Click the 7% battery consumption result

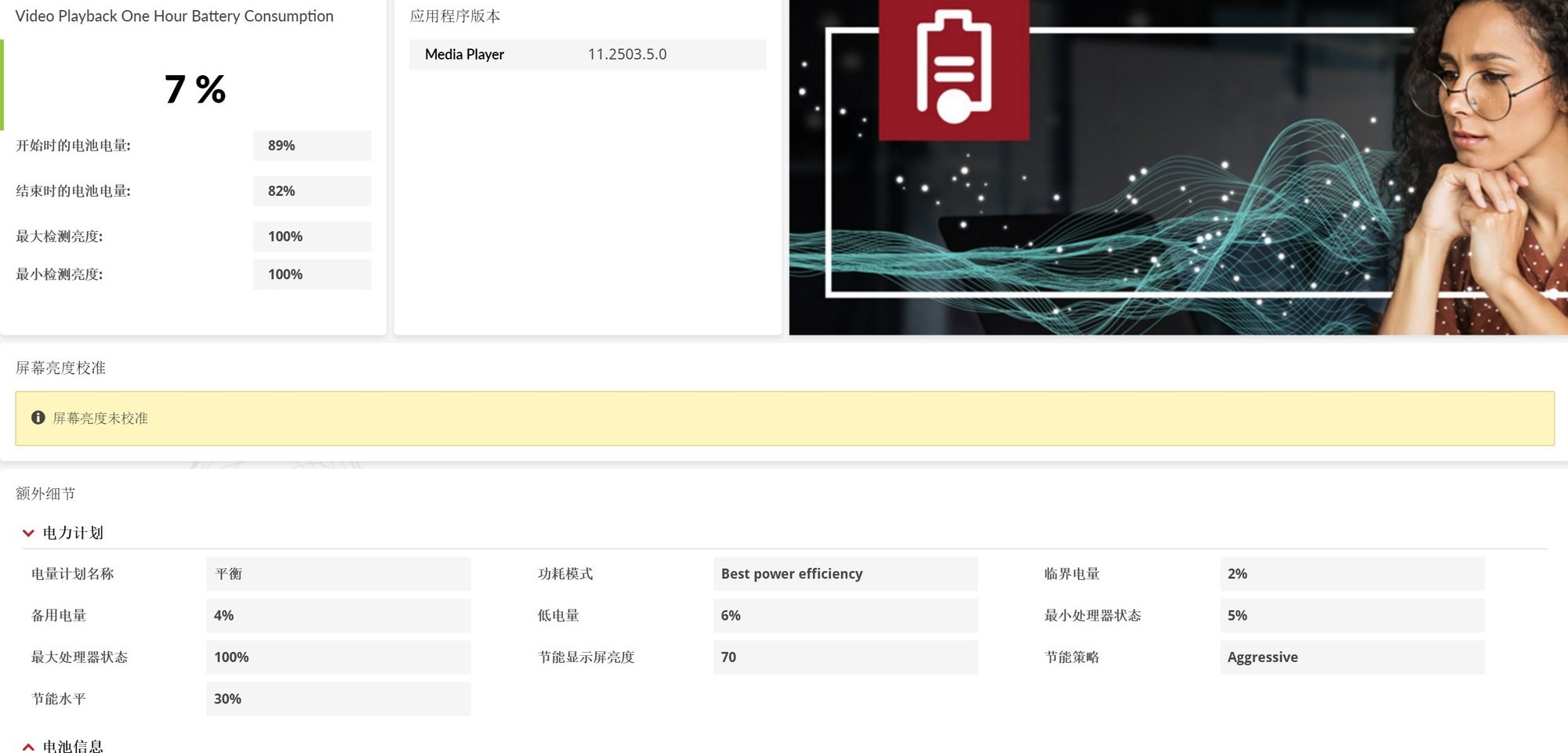(x=195, y=89)
